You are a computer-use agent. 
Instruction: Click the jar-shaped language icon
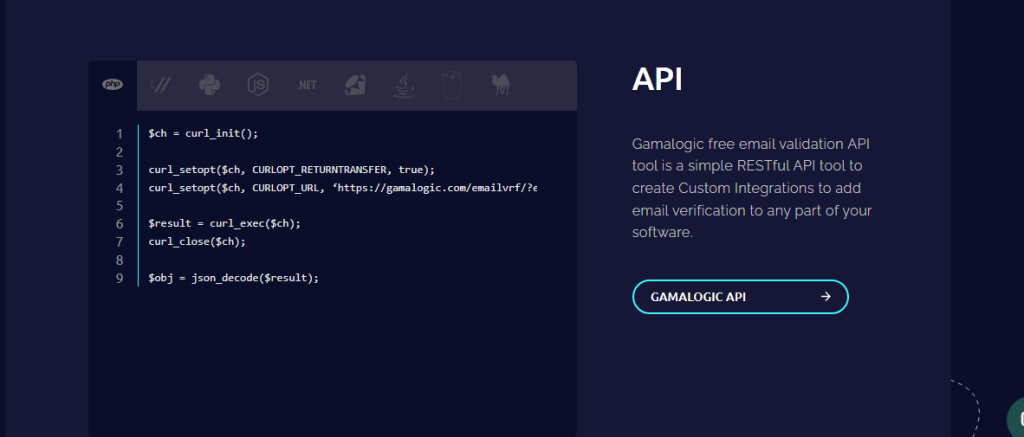coord(452,85)
